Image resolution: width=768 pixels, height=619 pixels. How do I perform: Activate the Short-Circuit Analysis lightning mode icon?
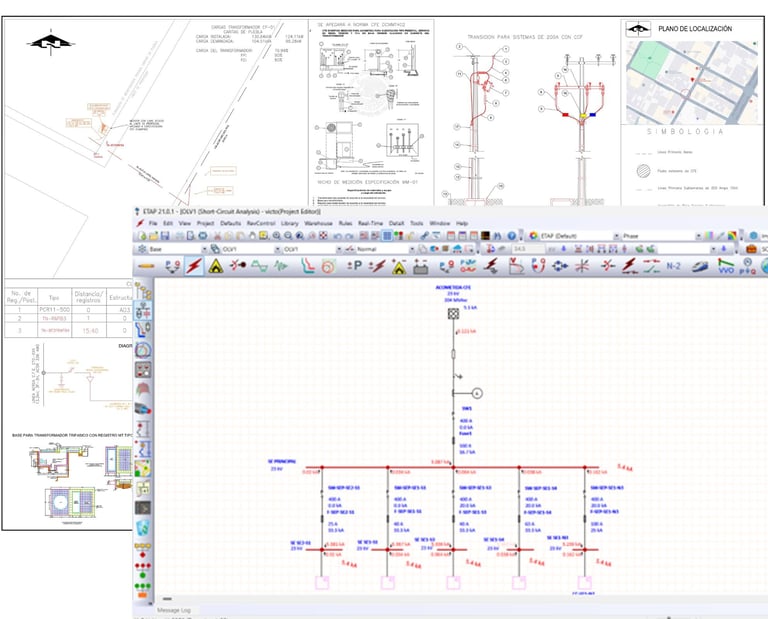pos(194,266)
